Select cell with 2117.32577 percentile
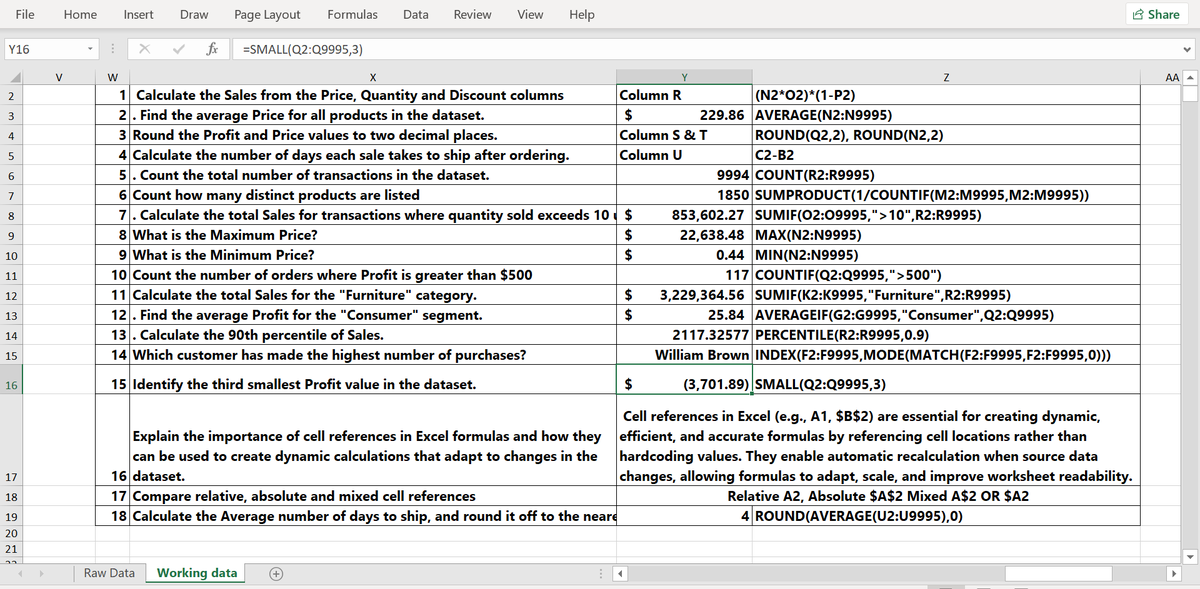The image size is (1200, 589). point(684,335)
